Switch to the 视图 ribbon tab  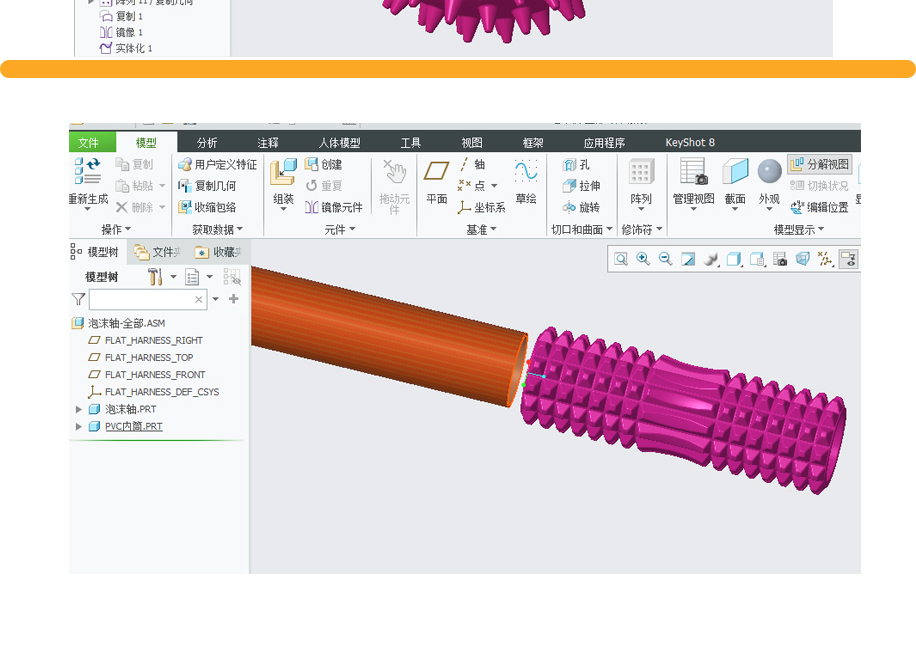point(472,142)
